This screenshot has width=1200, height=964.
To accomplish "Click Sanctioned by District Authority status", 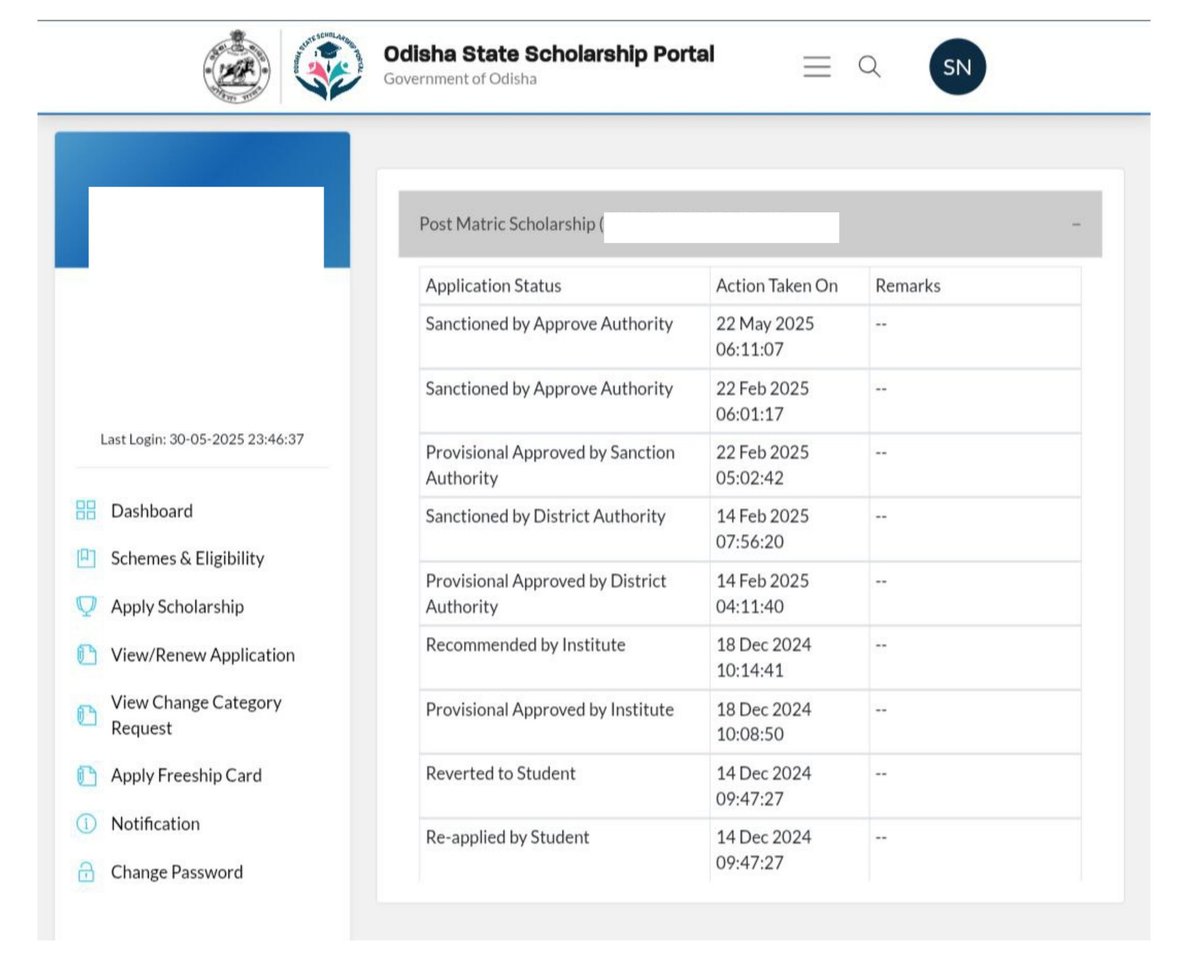I will coord(545,517).
